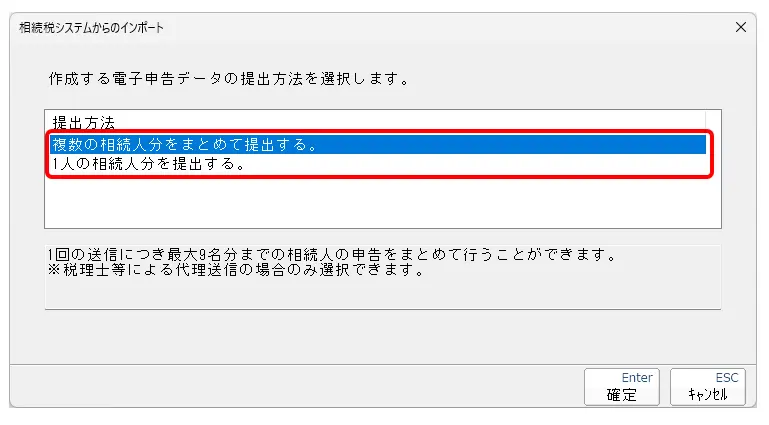Click blank space right of 1人の相続人分 row

click(x=480, y=165)
